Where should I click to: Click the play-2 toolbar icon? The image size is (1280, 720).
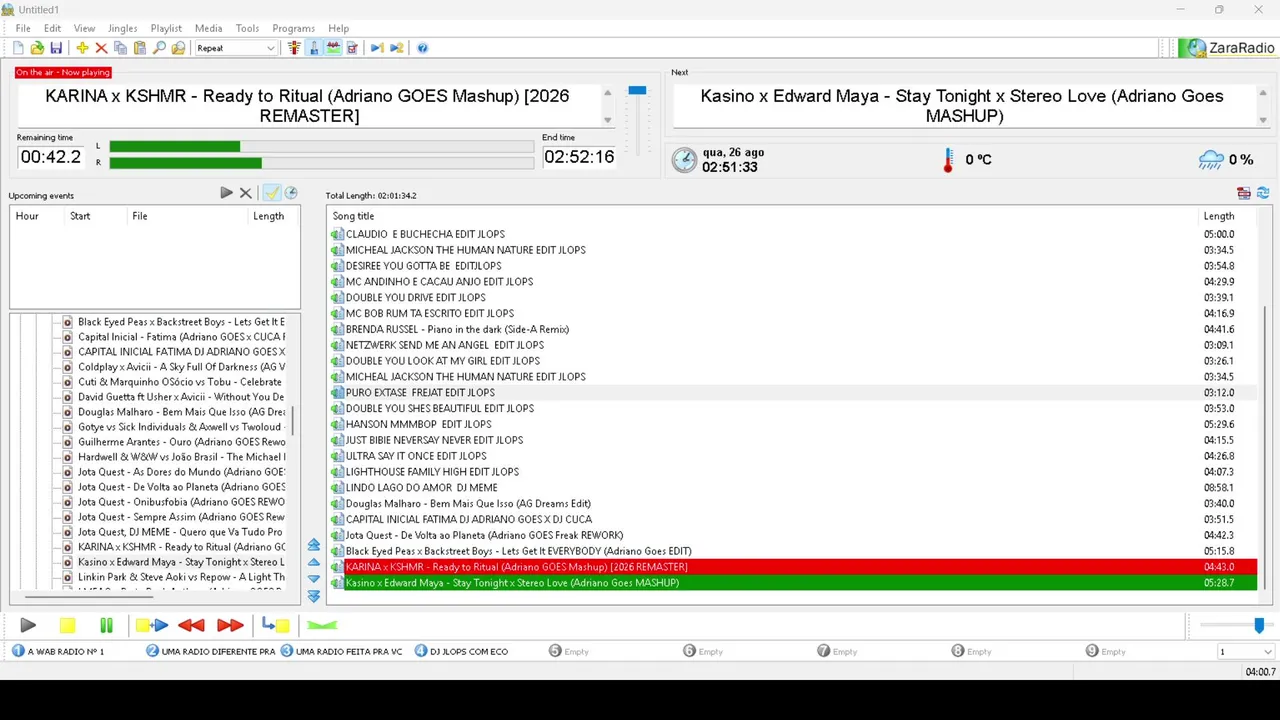point(397,48)
